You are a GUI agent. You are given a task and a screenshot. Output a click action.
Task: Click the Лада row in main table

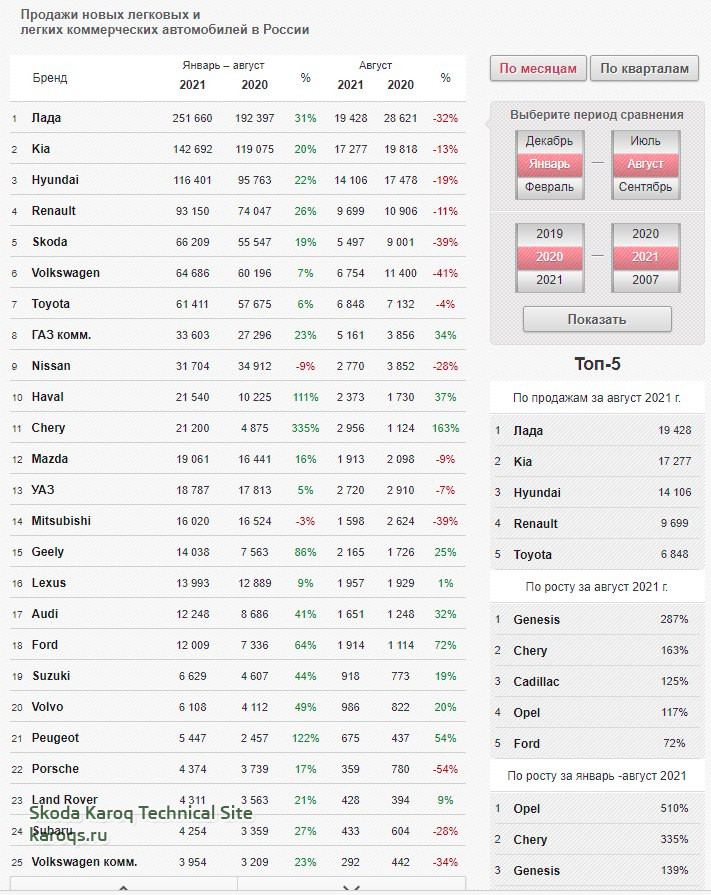238,118
